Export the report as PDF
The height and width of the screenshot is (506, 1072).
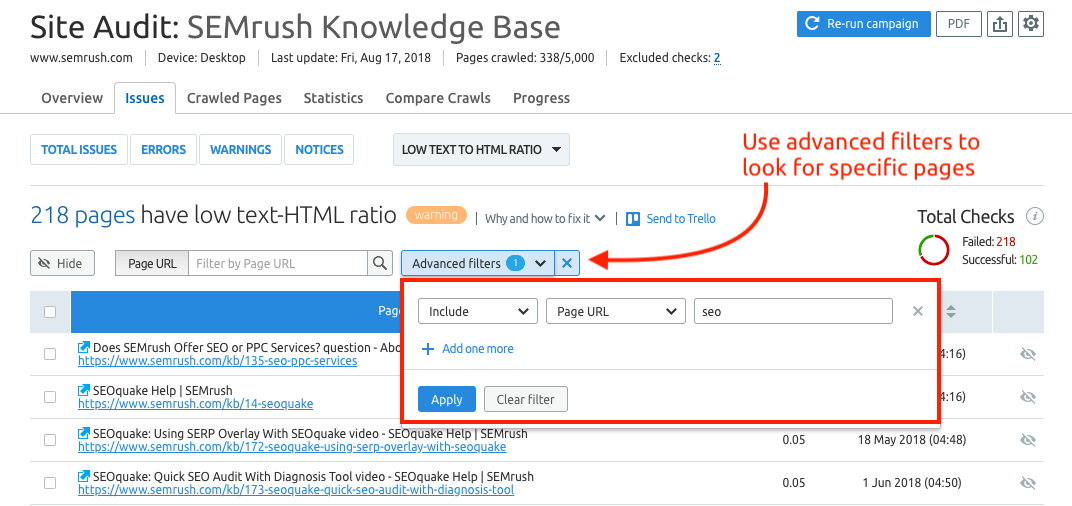(959, 24)
